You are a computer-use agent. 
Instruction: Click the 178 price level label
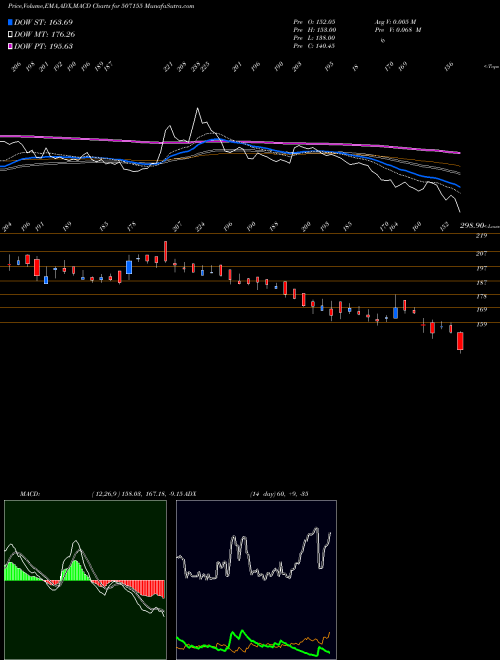(481, 296)
